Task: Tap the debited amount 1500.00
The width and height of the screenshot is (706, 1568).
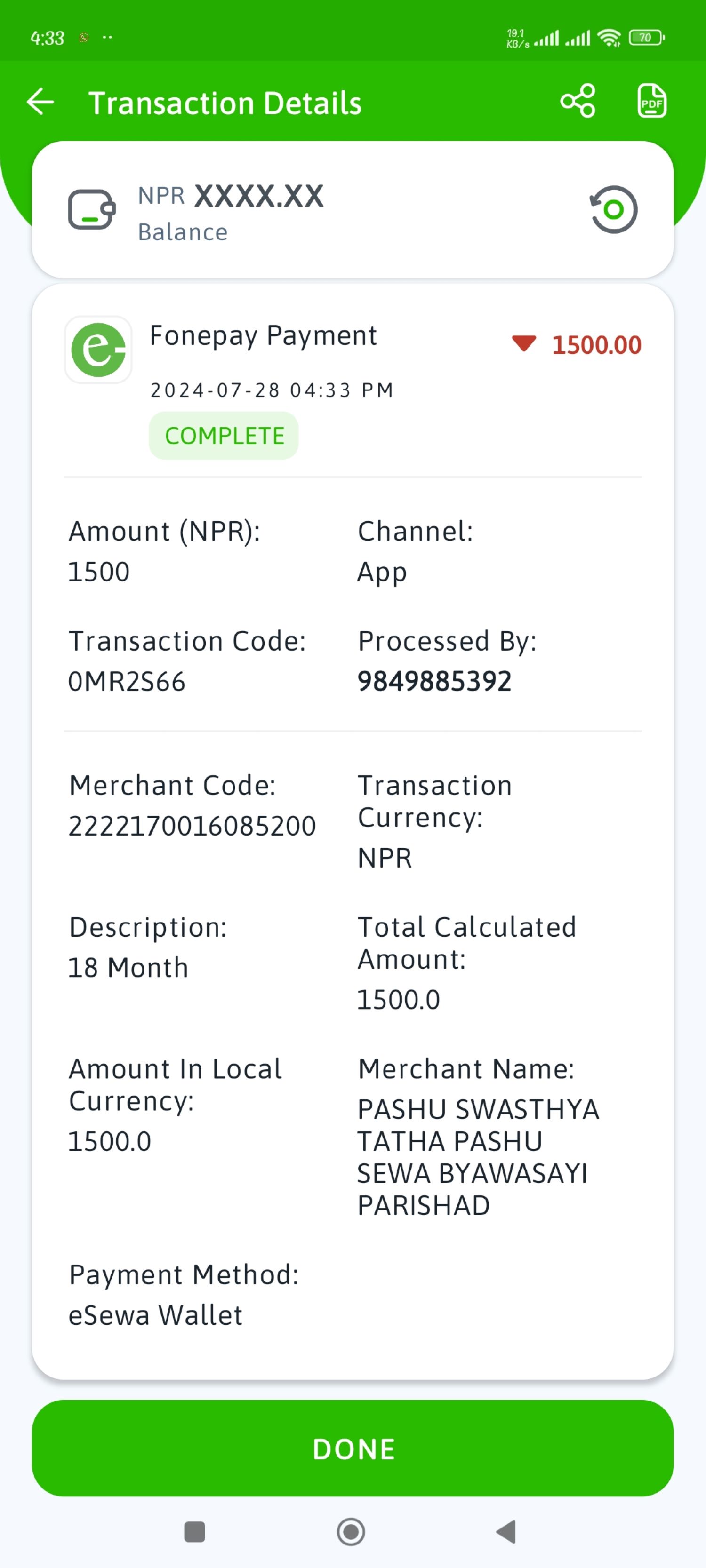Action: coord(596,345)
